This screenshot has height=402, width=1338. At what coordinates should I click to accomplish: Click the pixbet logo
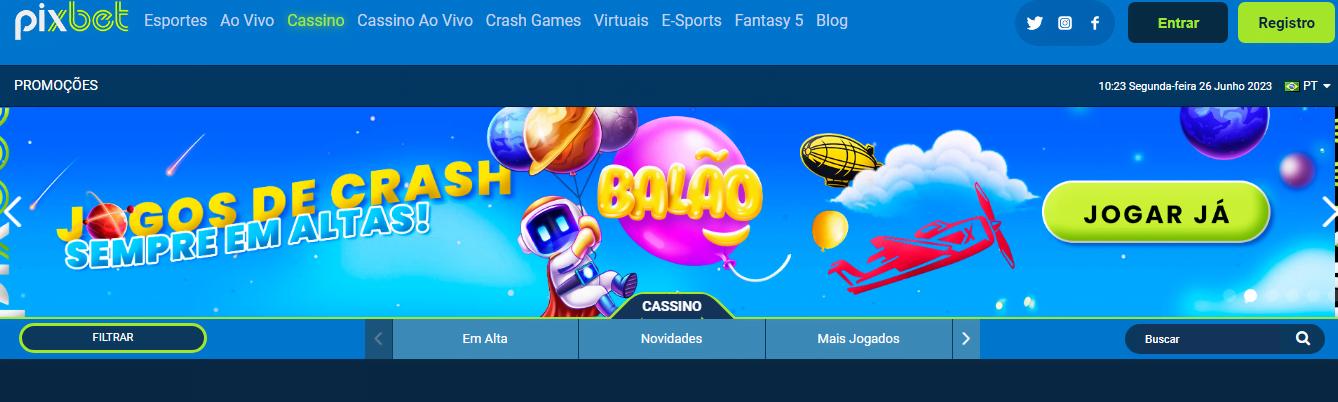click(71, 22)
